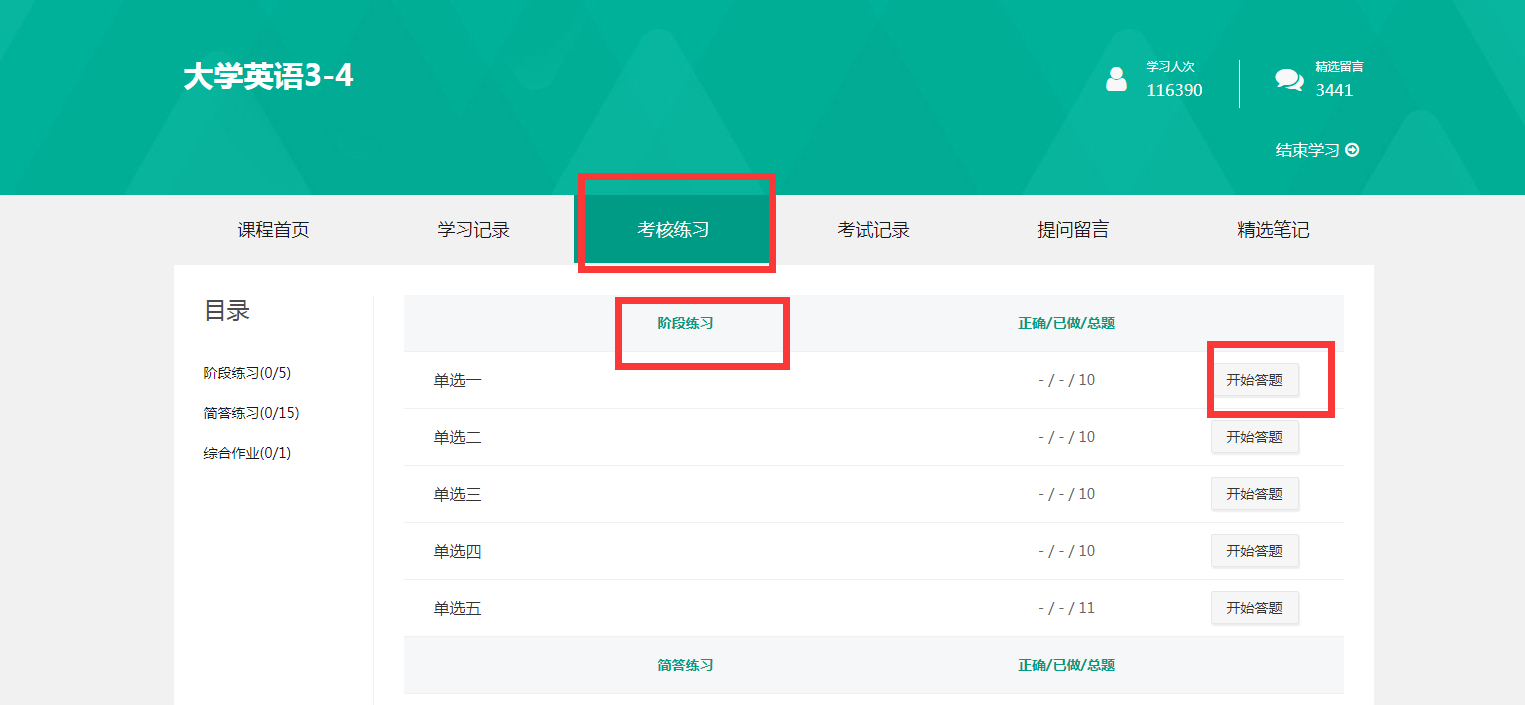Click the 简答练习 section header
Viewport: 1525px width, 705px height.
tap(685, 665)
